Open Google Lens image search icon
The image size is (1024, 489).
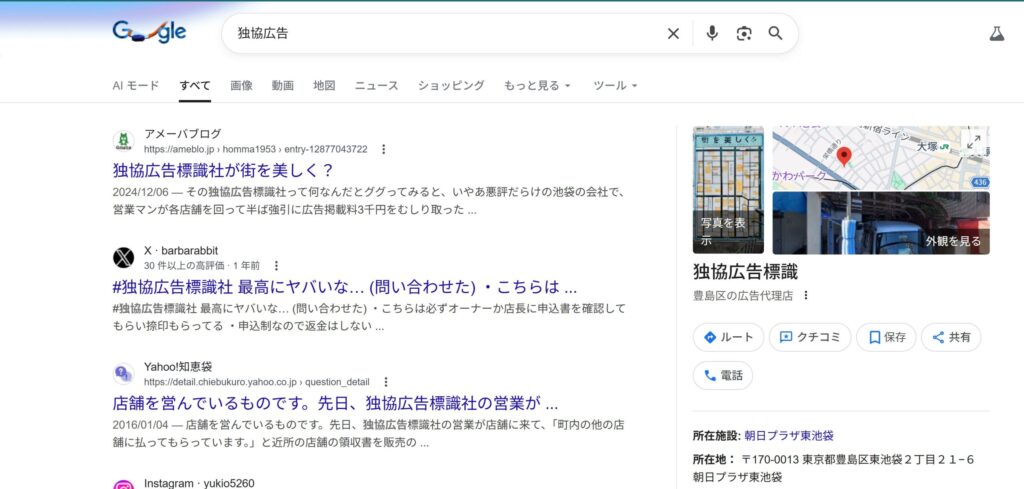click(x=744, y=33)
